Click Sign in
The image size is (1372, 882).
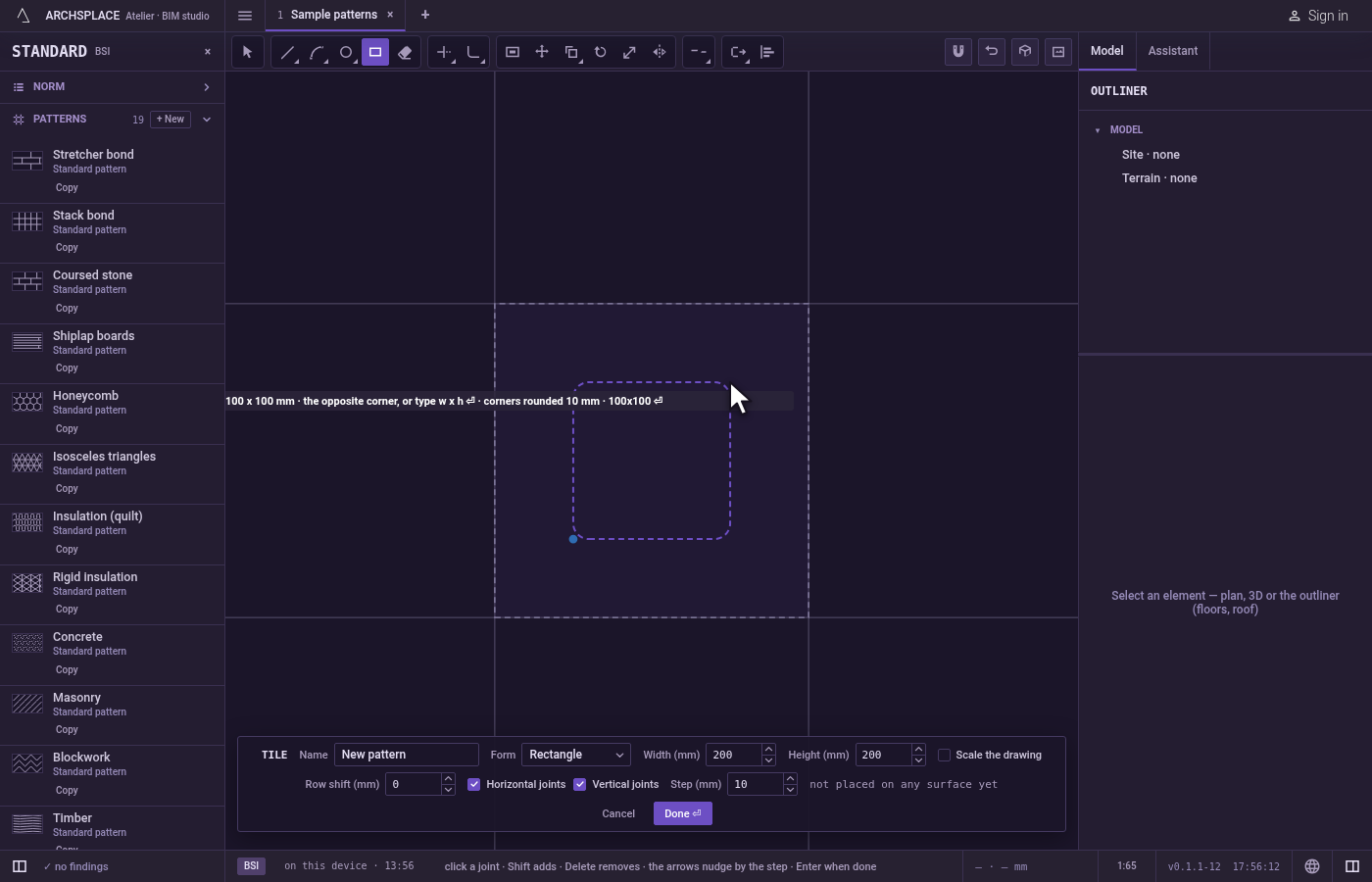(1318, 16)
